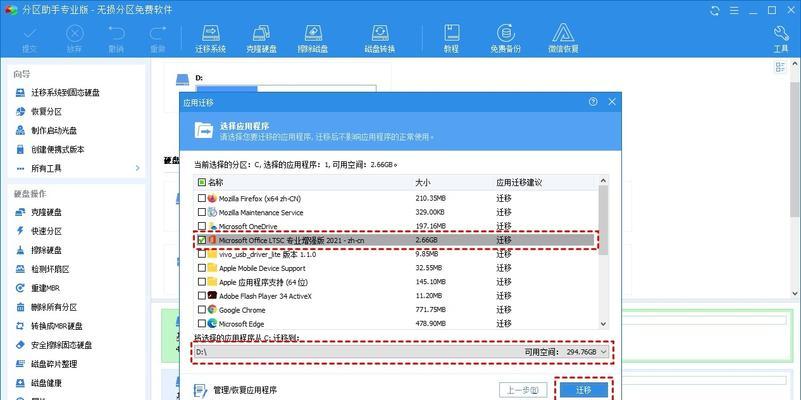The image size is (801, 400).
Task: Check the Google Chrome checkbox
Action: tap(202, 310)
